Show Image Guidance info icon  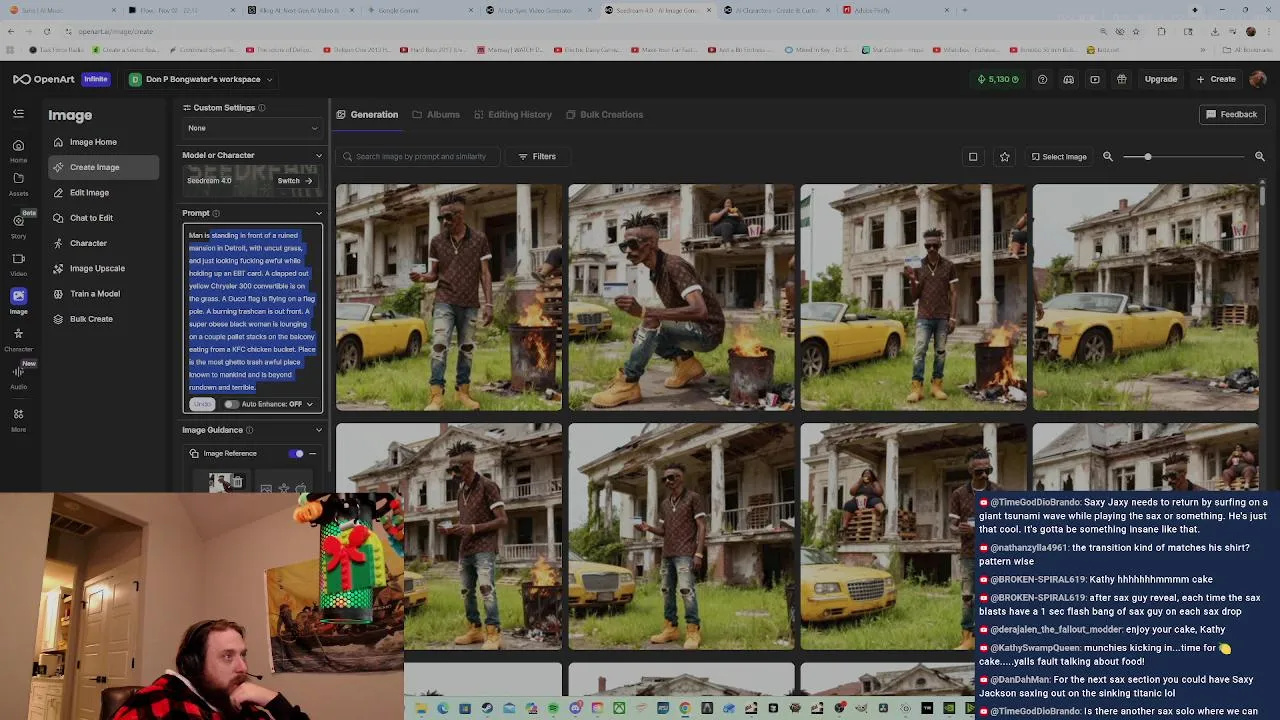coord(250,430)
